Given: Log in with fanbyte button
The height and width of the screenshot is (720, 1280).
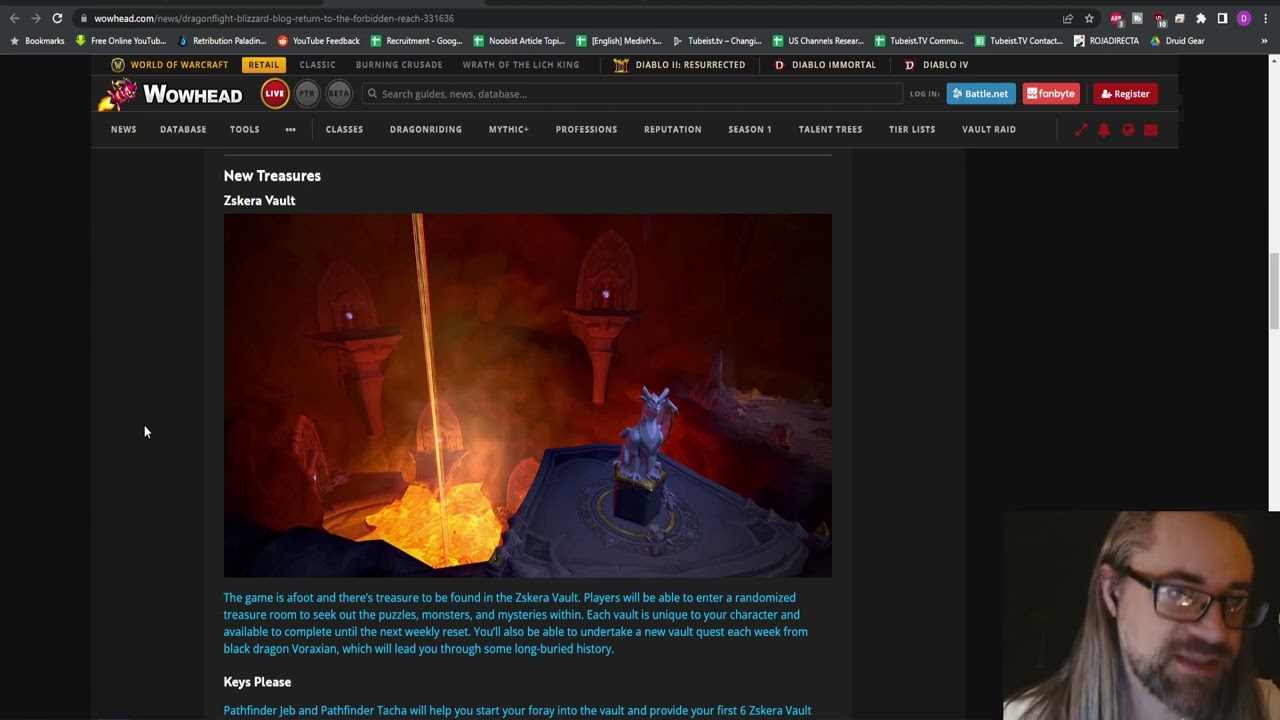Looking at the screenshot, I should tap(1050, 94).
